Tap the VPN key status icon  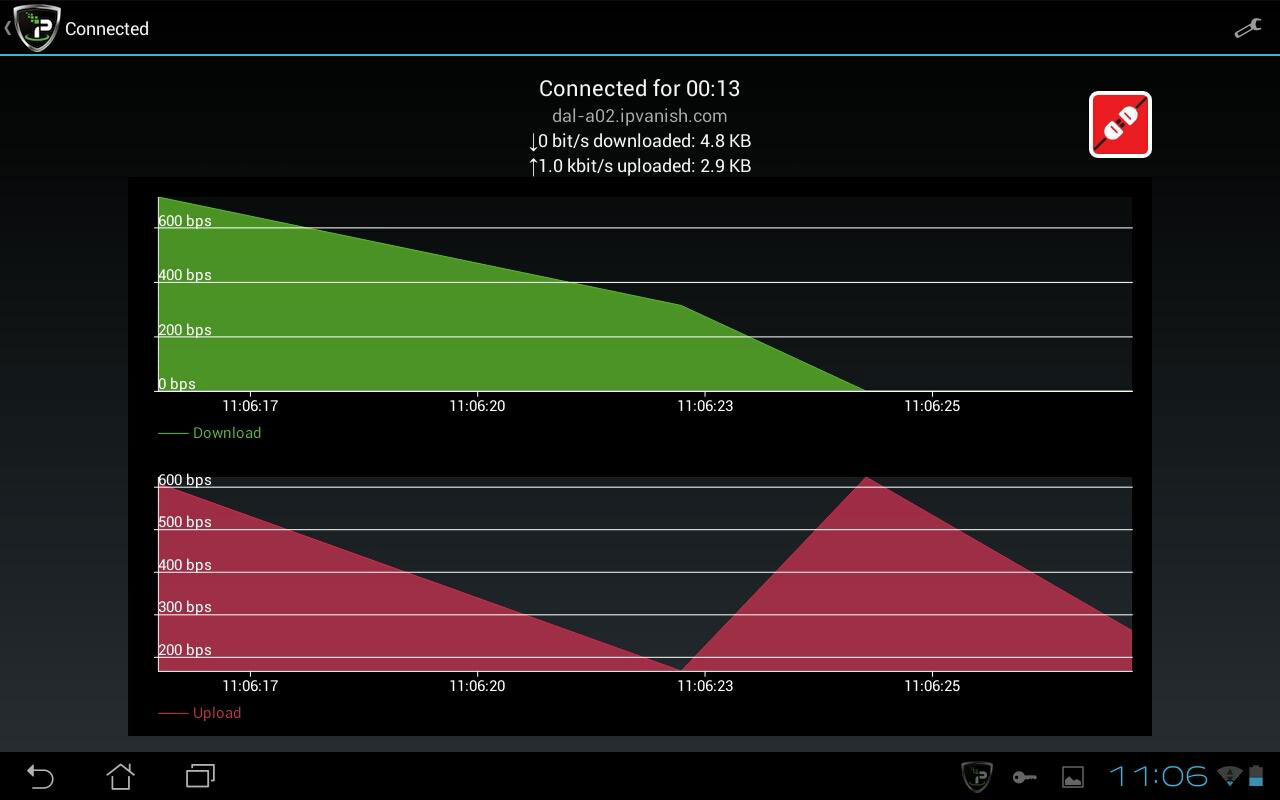1024,777
